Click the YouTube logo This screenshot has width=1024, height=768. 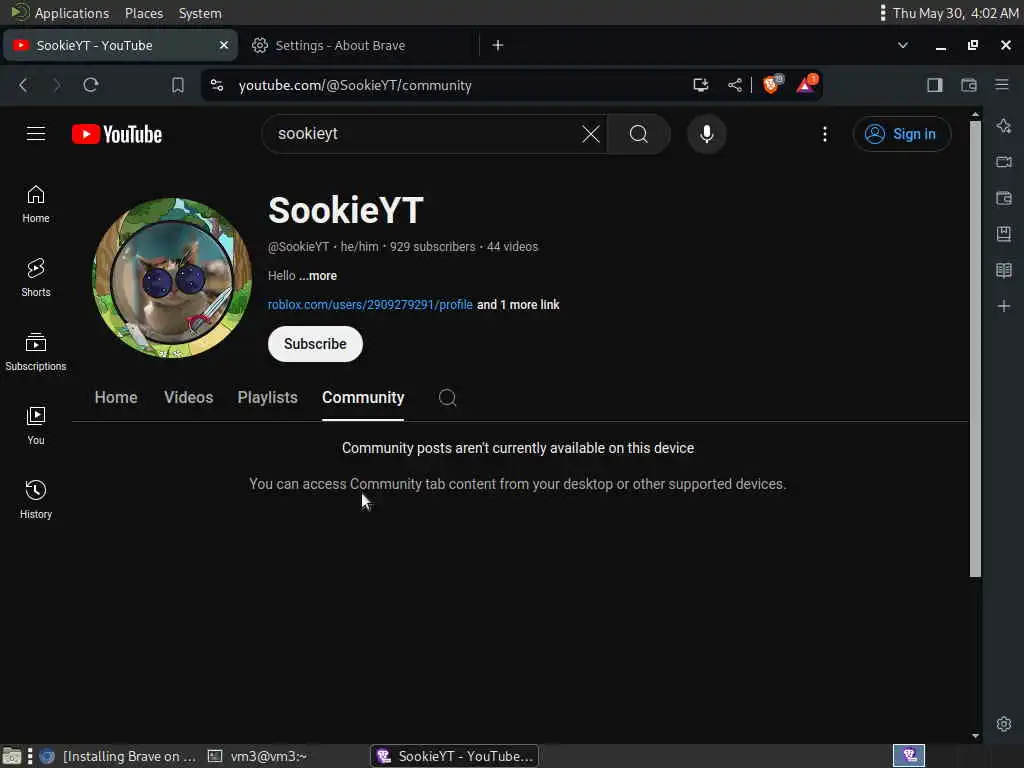tap(117, 134)
